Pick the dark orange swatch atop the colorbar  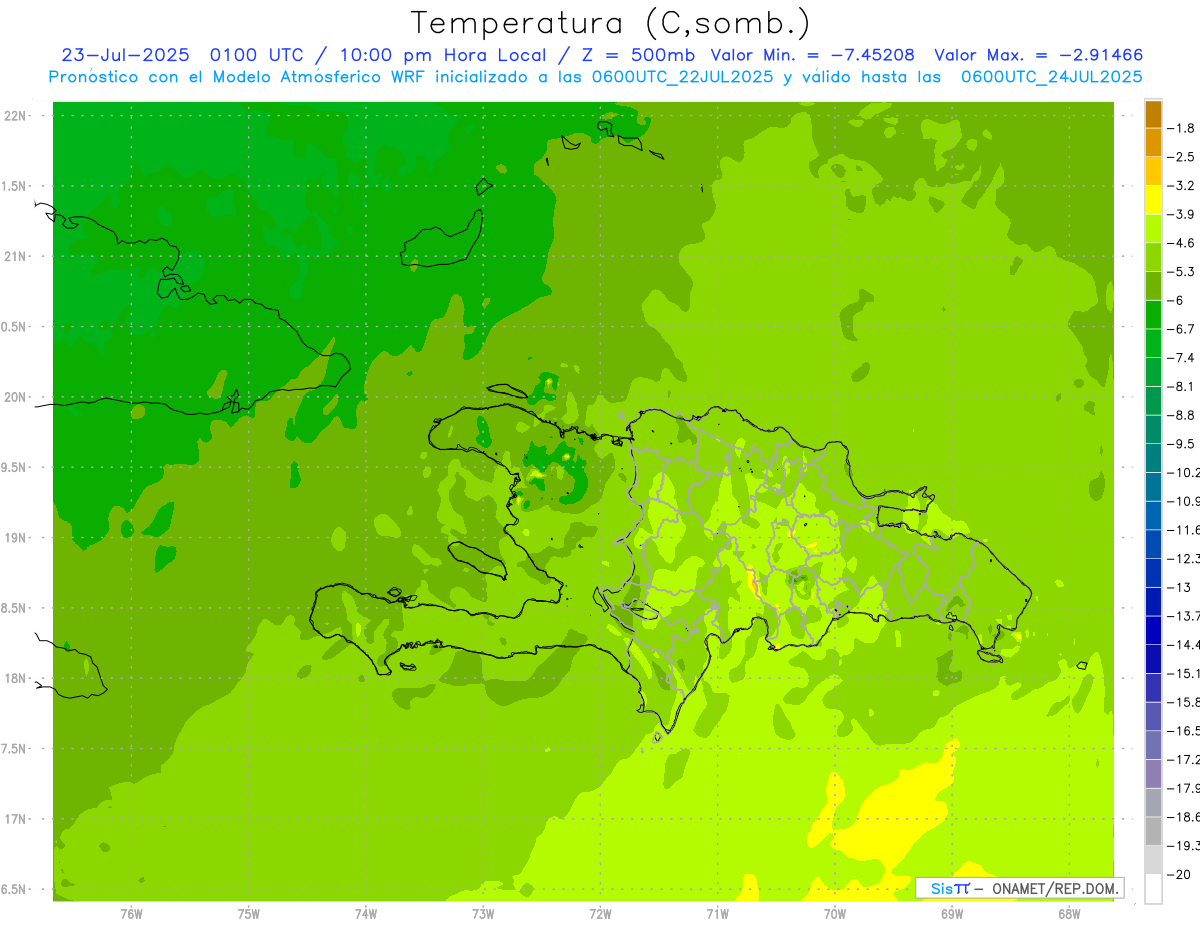click(1153, 114)
